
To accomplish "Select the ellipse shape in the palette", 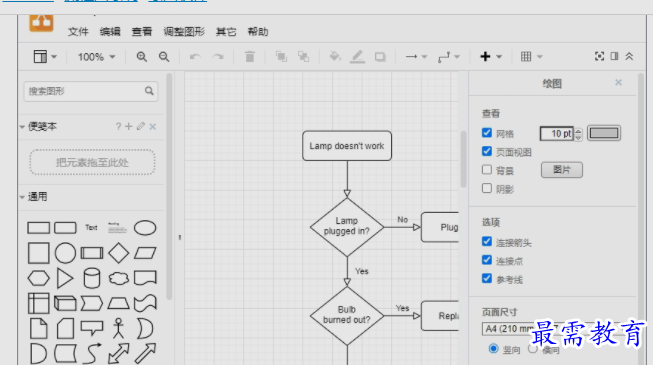I will pos(145,228).
